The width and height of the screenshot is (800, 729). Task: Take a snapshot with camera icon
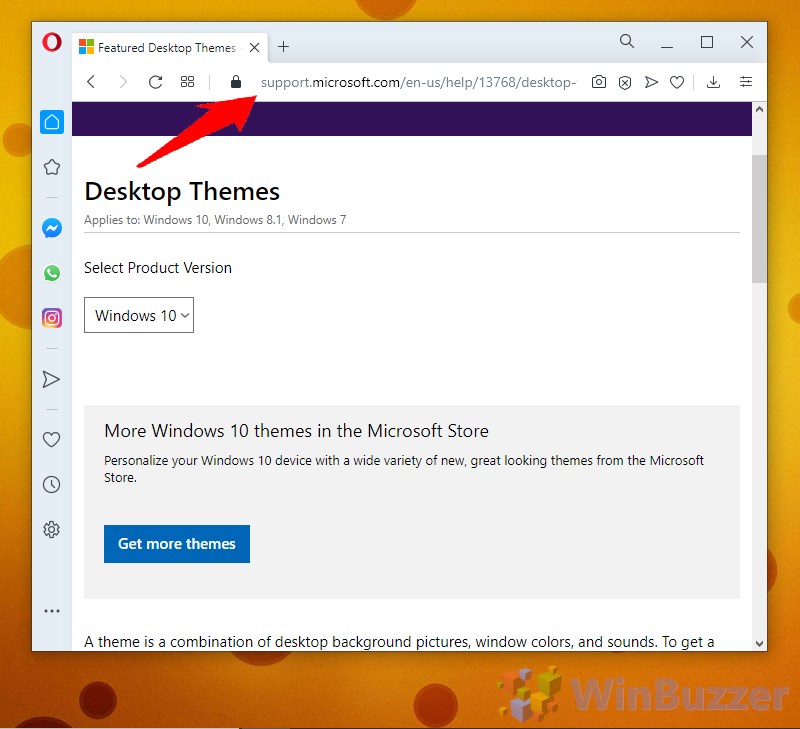click(x=598, y=82)
